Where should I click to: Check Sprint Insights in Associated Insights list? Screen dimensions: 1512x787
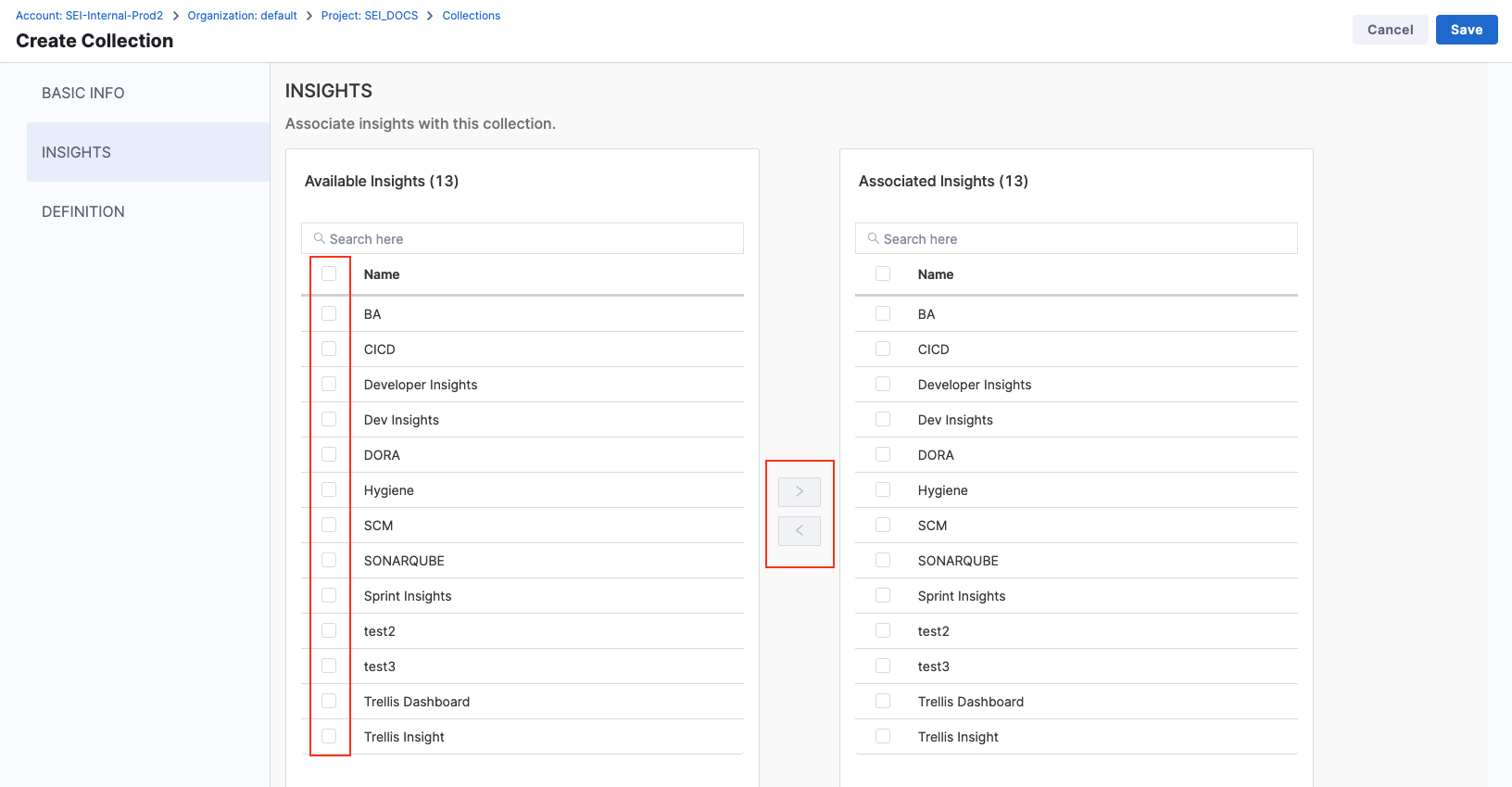coord(883,595)
